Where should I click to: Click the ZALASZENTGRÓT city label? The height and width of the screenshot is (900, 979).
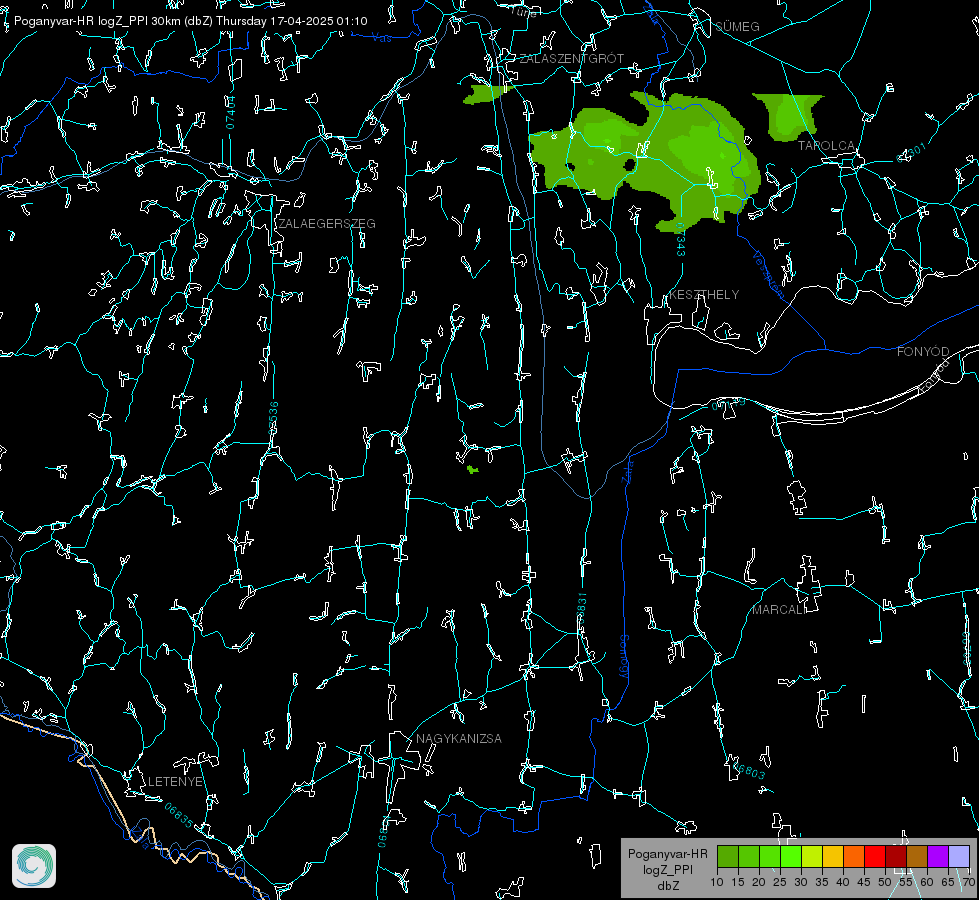[x=571, y=58]
